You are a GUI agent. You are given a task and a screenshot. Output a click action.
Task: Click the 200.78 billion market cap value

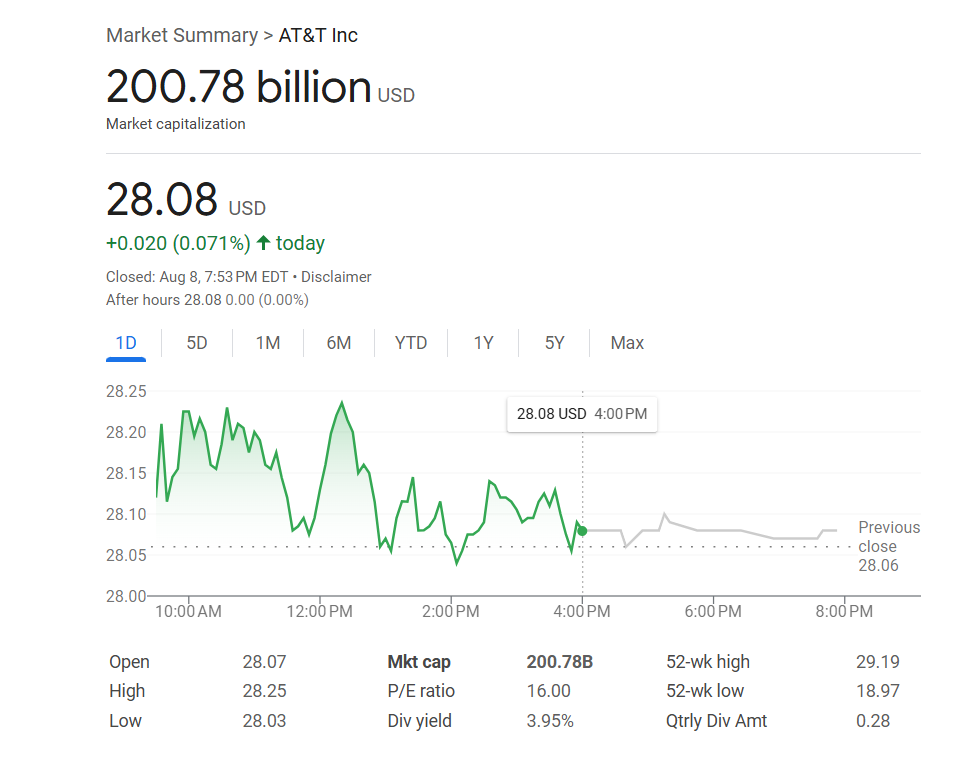[239, 87]
